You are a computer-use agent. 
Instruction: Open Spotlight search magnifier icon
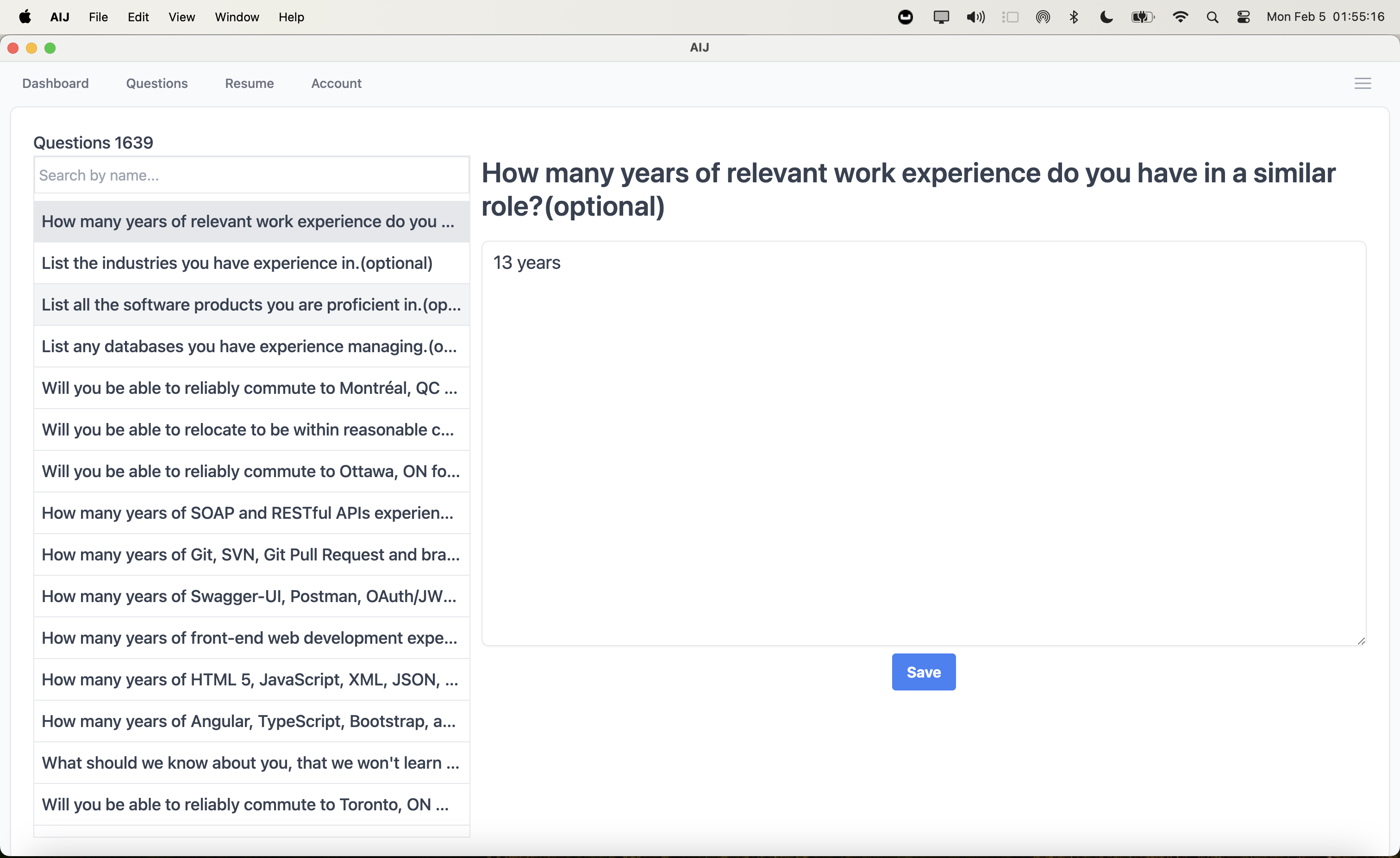[x=1212, y=17]
